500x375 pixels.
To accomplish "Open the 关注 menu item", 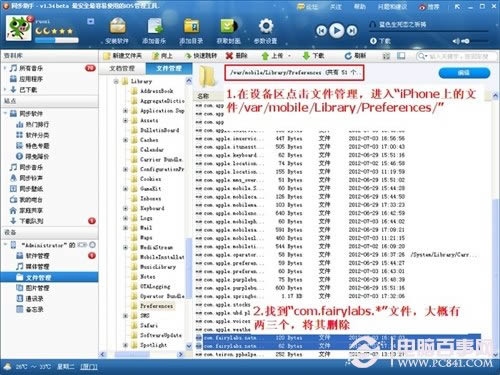I will [336, 7].
